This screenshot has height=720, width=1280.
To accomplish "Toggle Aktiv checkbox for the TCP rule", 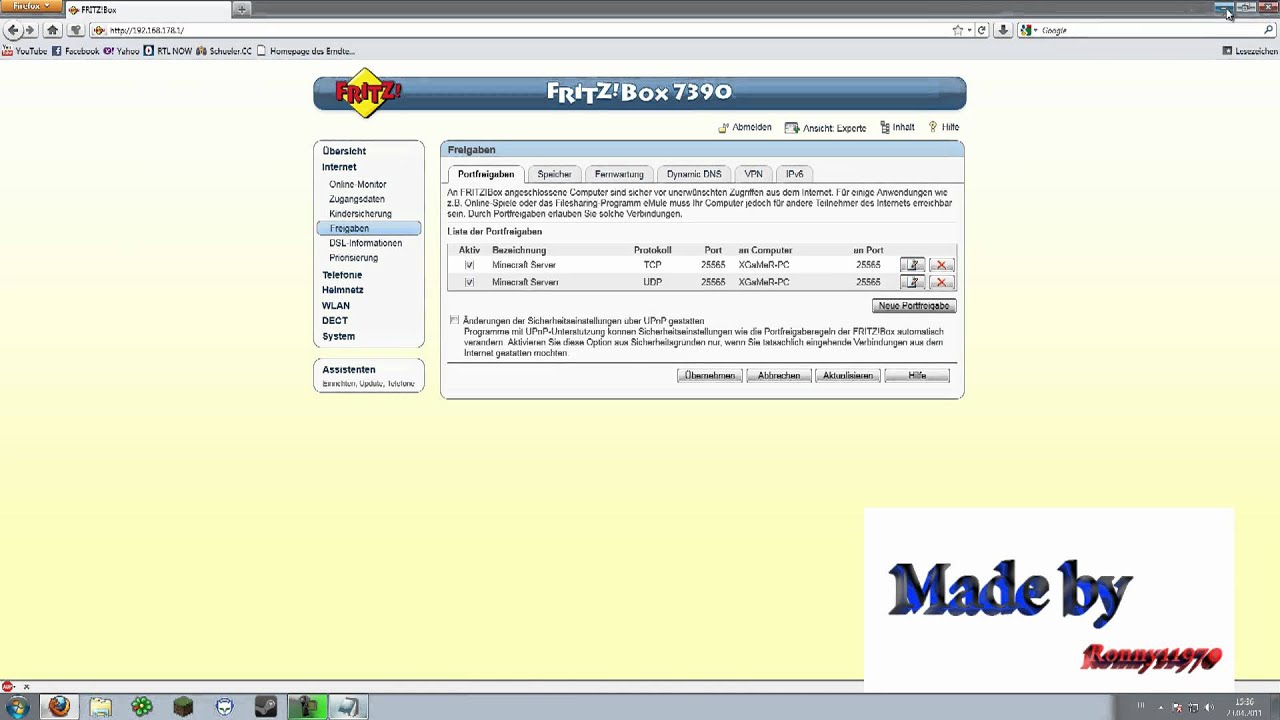I will click(469, 265).
